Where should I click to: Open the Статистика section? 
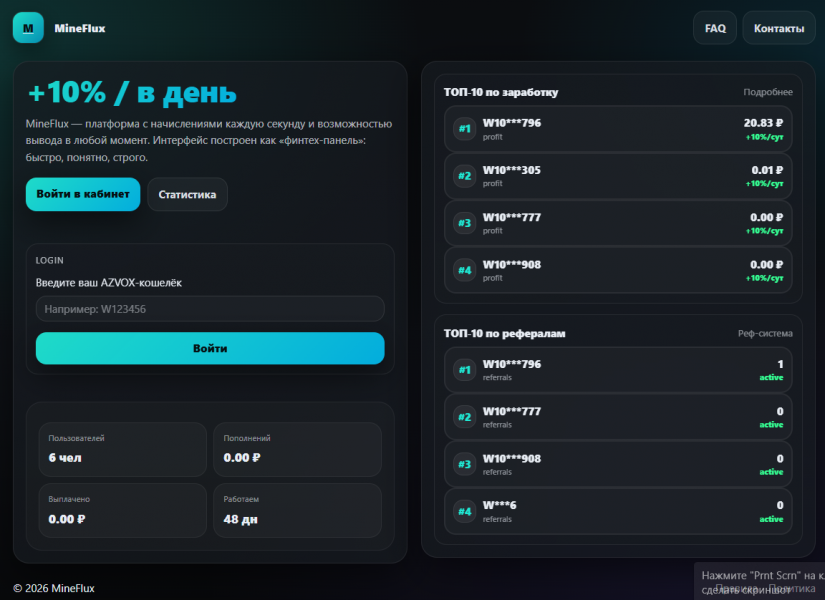[187, 194]
